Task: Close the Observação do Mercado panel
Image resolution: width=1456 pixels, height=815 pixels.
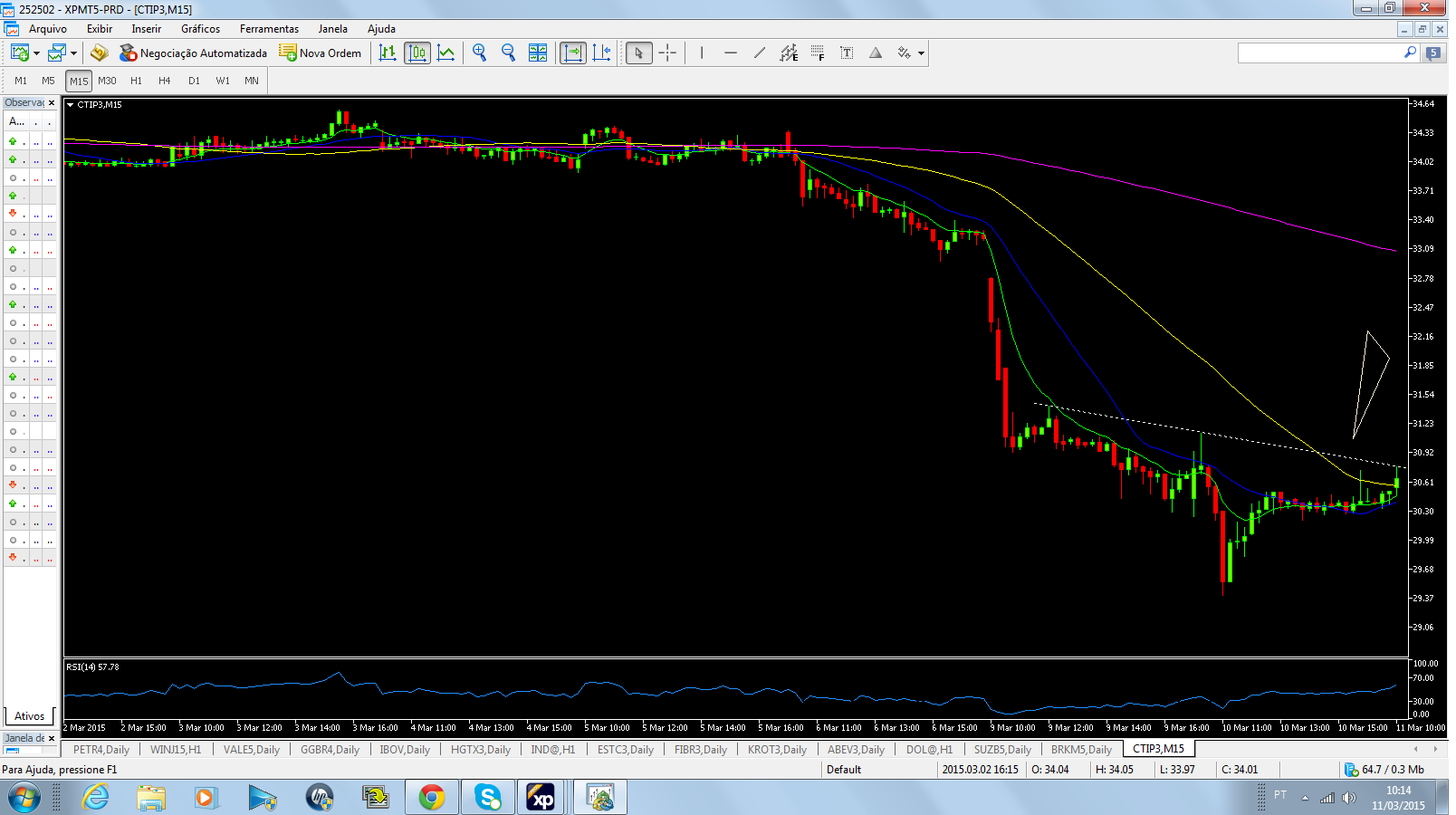Action: [x=52, y=103]
